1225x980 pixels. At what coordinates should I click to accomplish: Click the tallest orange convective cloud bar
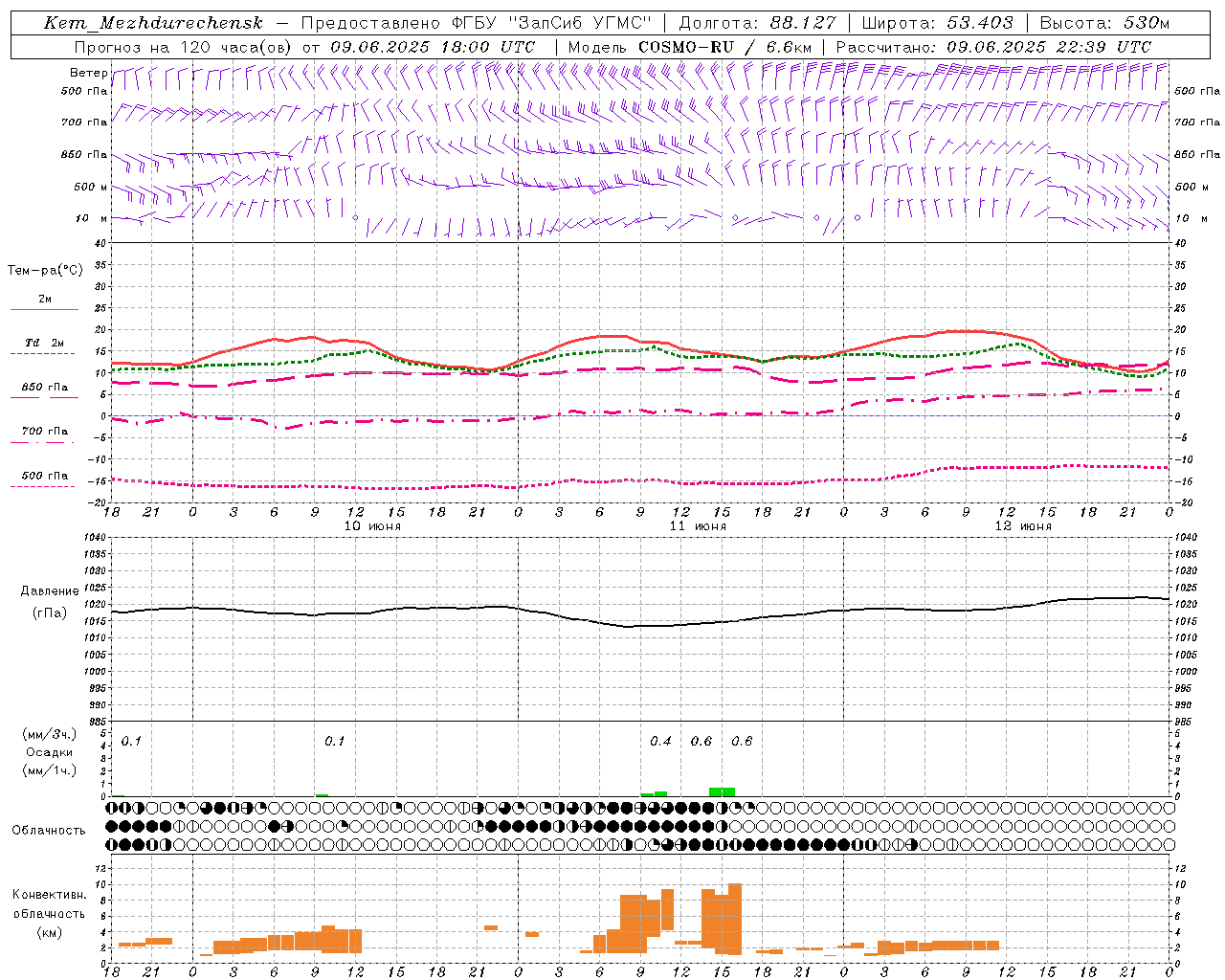pyautogui.click(x=735, y=919)
